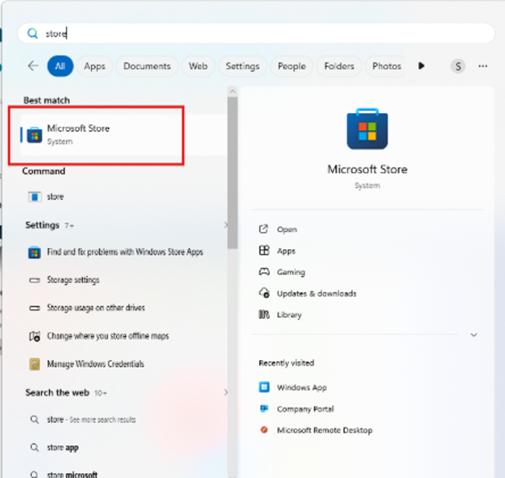Screen dimensions: 505x478
Task: Expand the Settings results section arrow
Action: coord(226,225)
